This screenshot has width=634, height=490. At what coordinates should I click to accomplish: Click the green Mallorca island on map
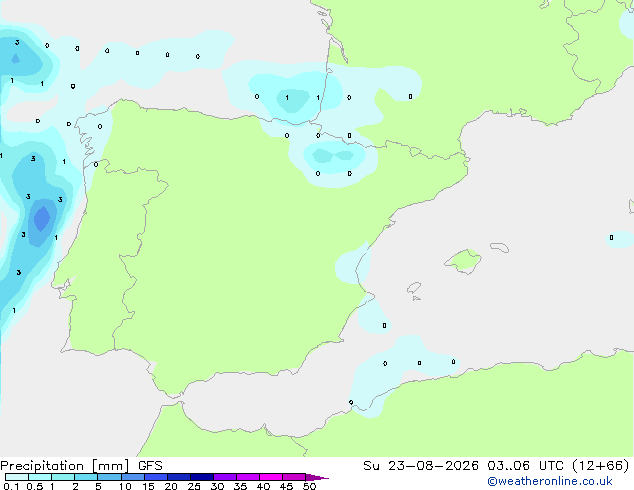pyautogui.click(x=464, y=261)
